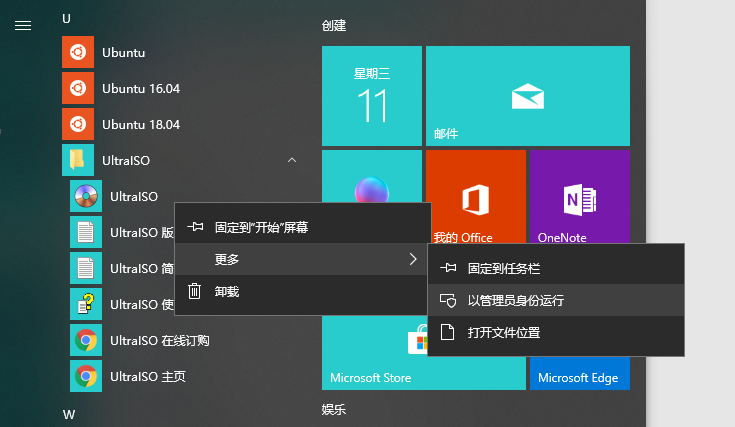Open the calendar tile showing 星期三 11

coord(372,96)
